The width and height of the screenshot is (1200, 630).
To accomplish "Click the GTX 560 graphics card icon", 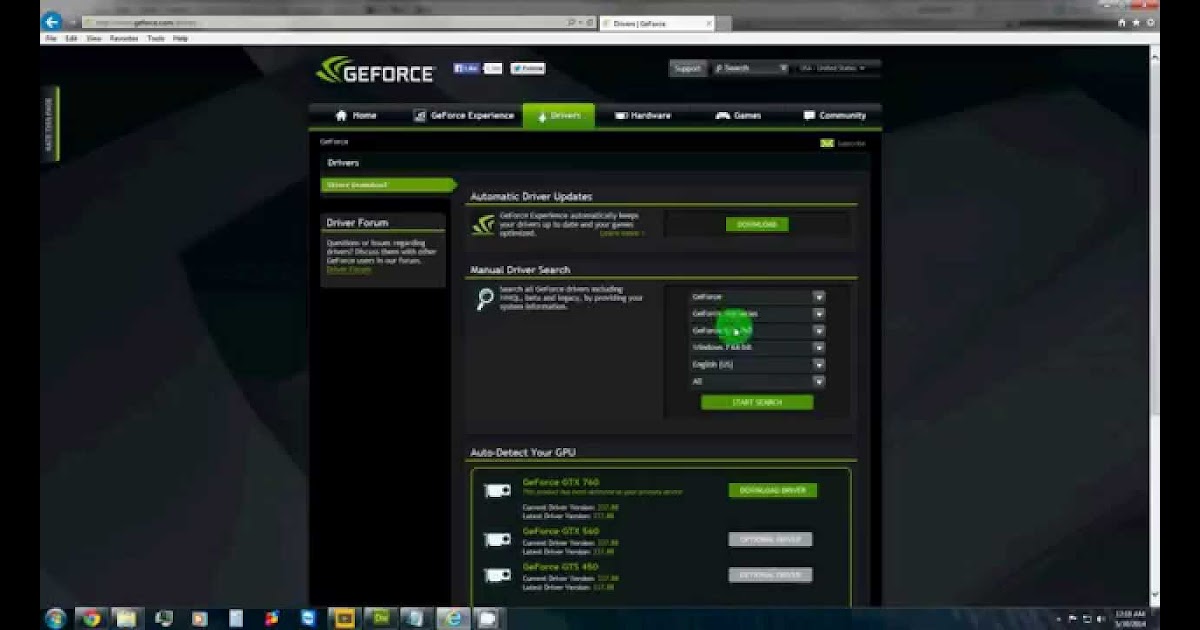I will coord(497,540).
